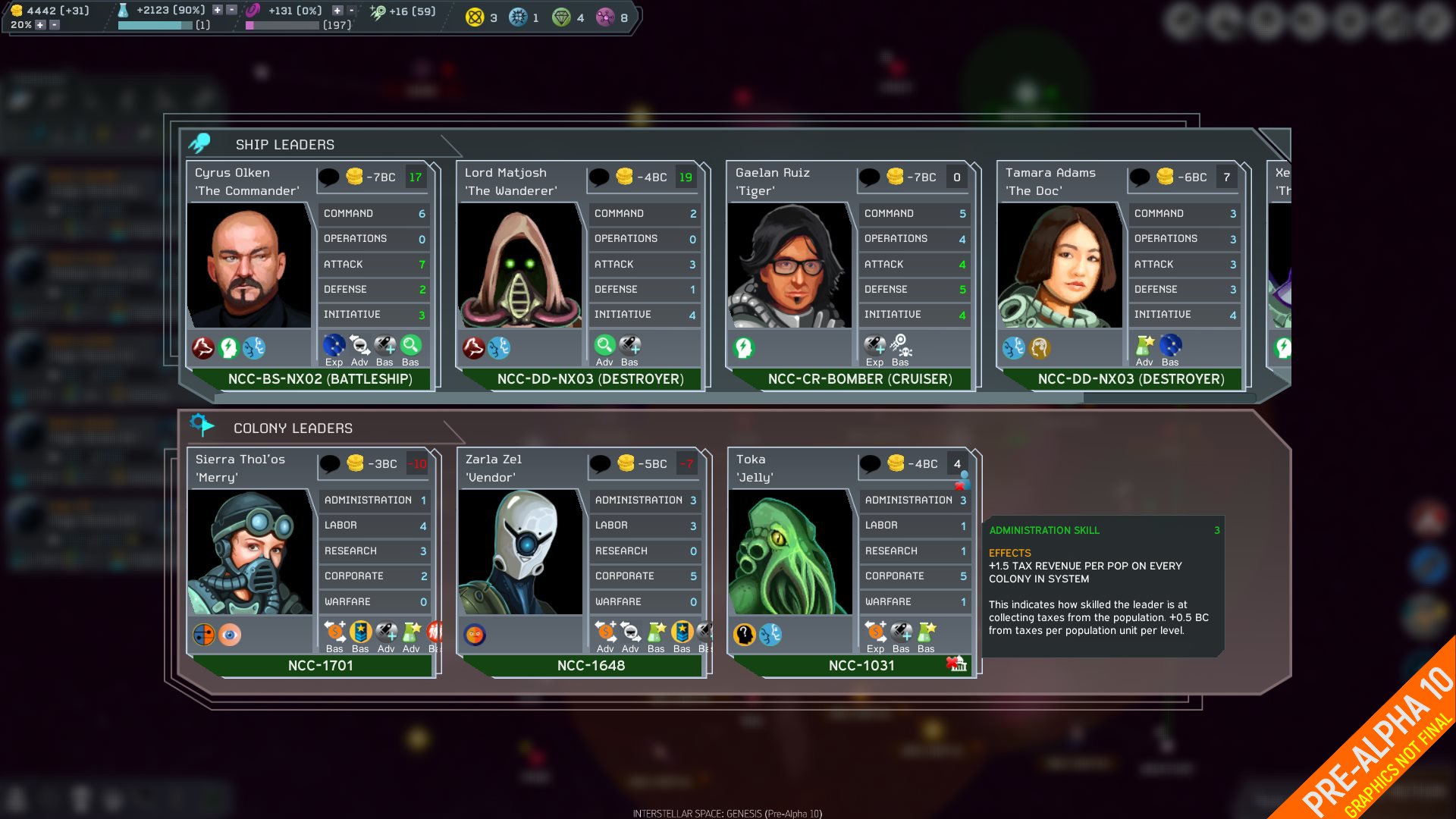Increase culture allocation plus button next to +131

coord(337,11)
